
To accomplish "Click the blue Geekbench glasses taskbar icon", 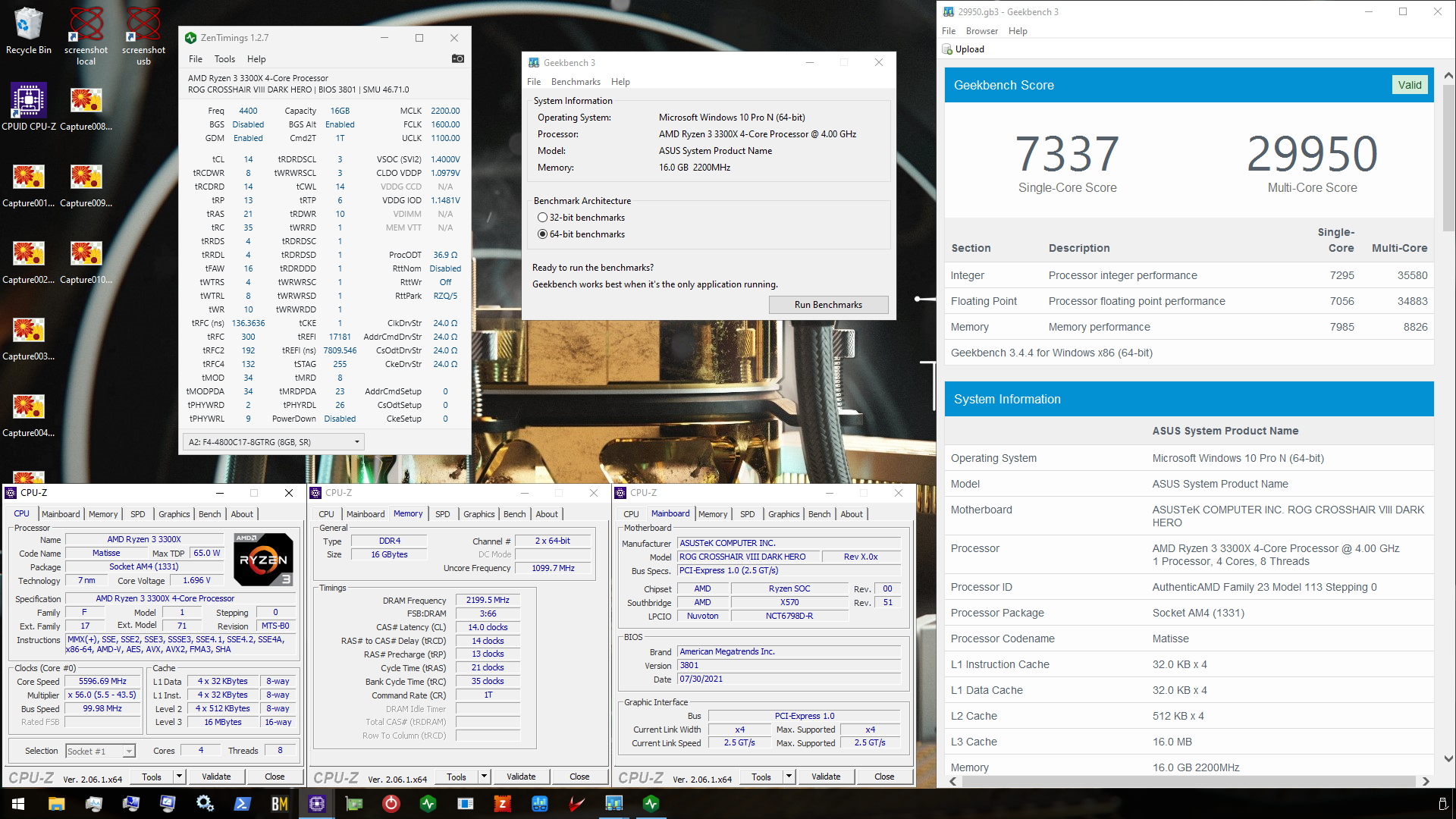I will pos(539,803).
